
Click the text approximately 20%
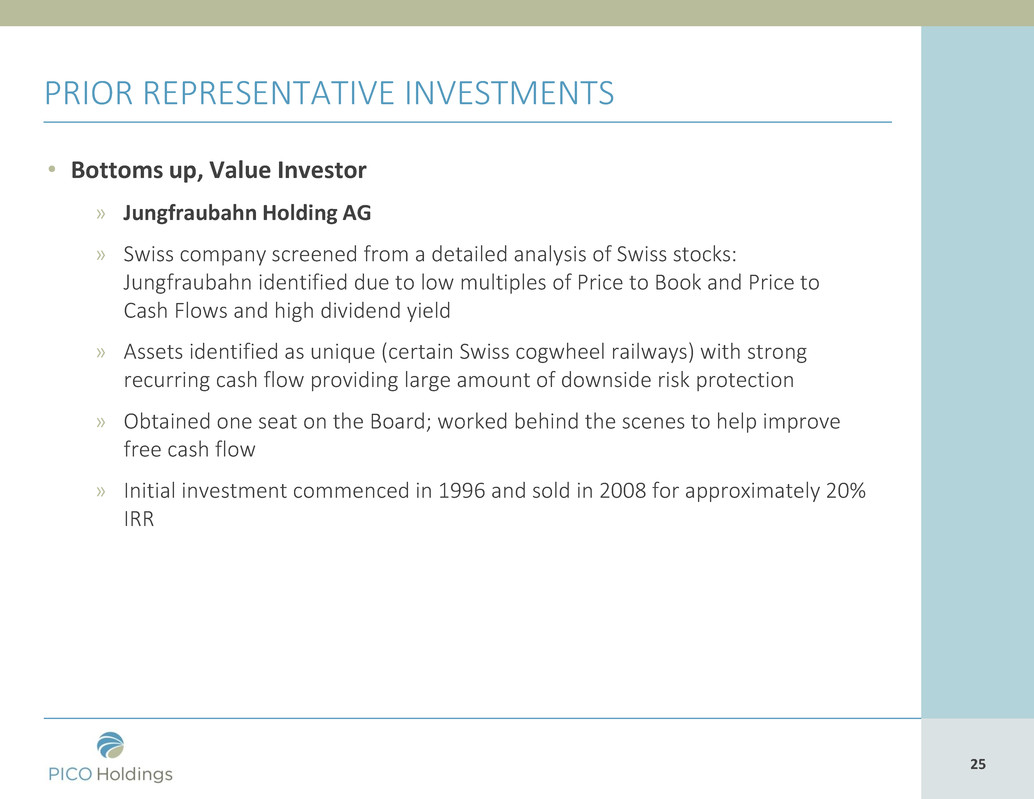pos(775,491)
